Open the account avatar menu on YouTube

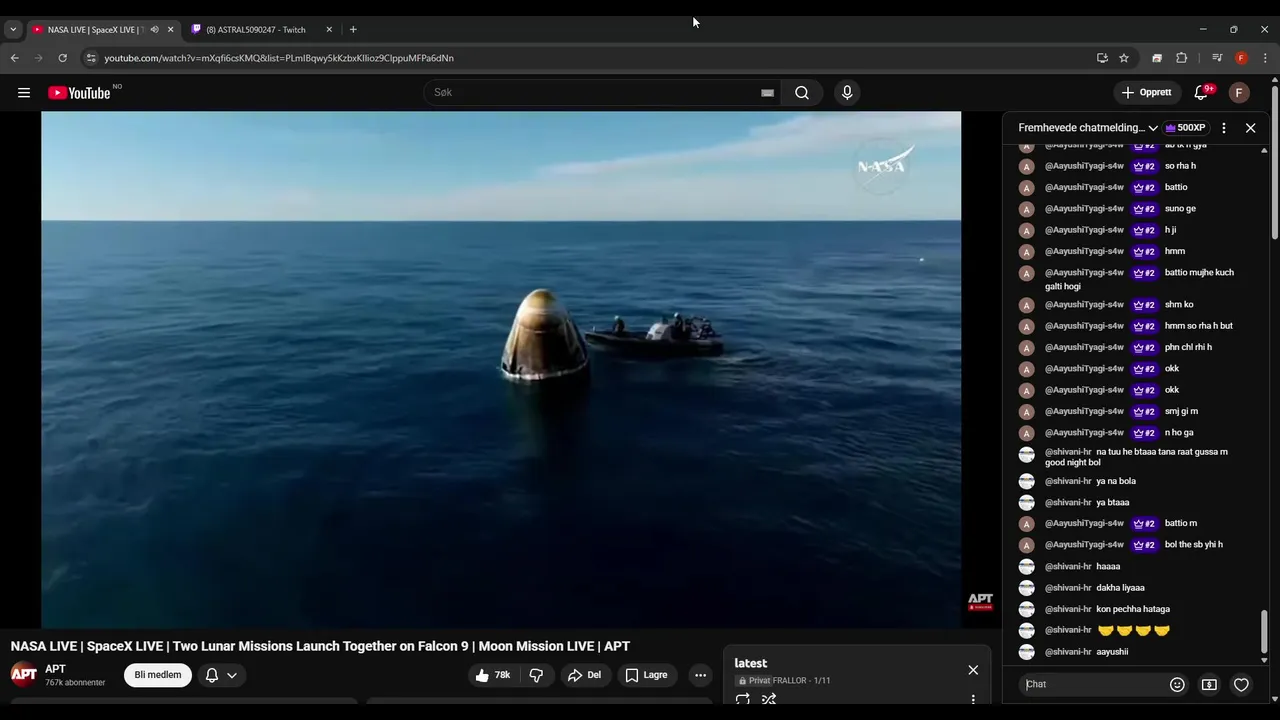[x=1239, y=93]
